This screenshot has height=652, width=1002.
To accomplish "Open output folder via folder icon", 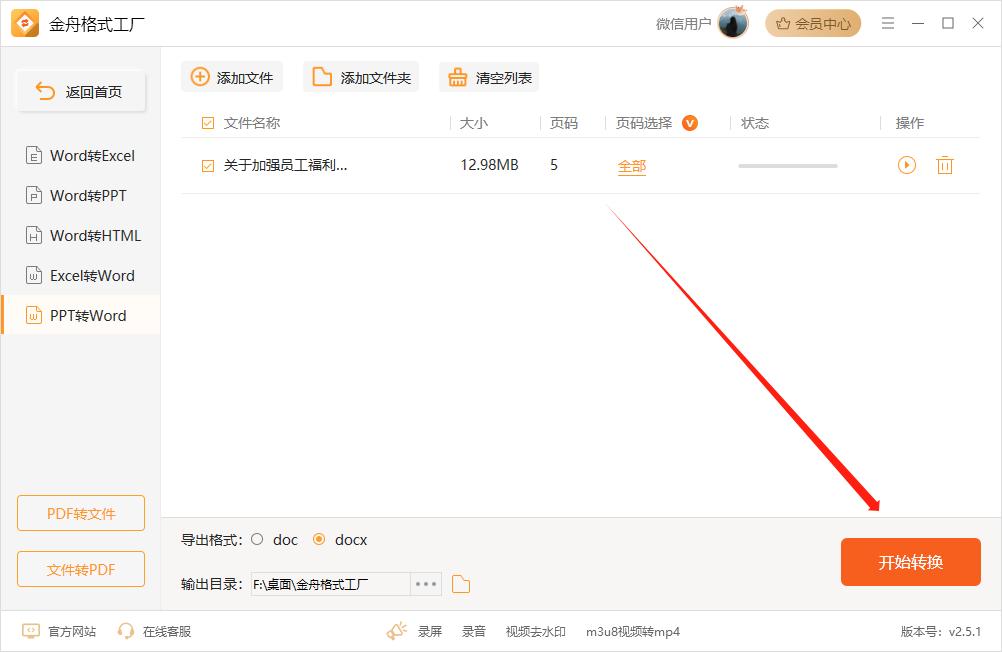I will (x=461, y=584).
